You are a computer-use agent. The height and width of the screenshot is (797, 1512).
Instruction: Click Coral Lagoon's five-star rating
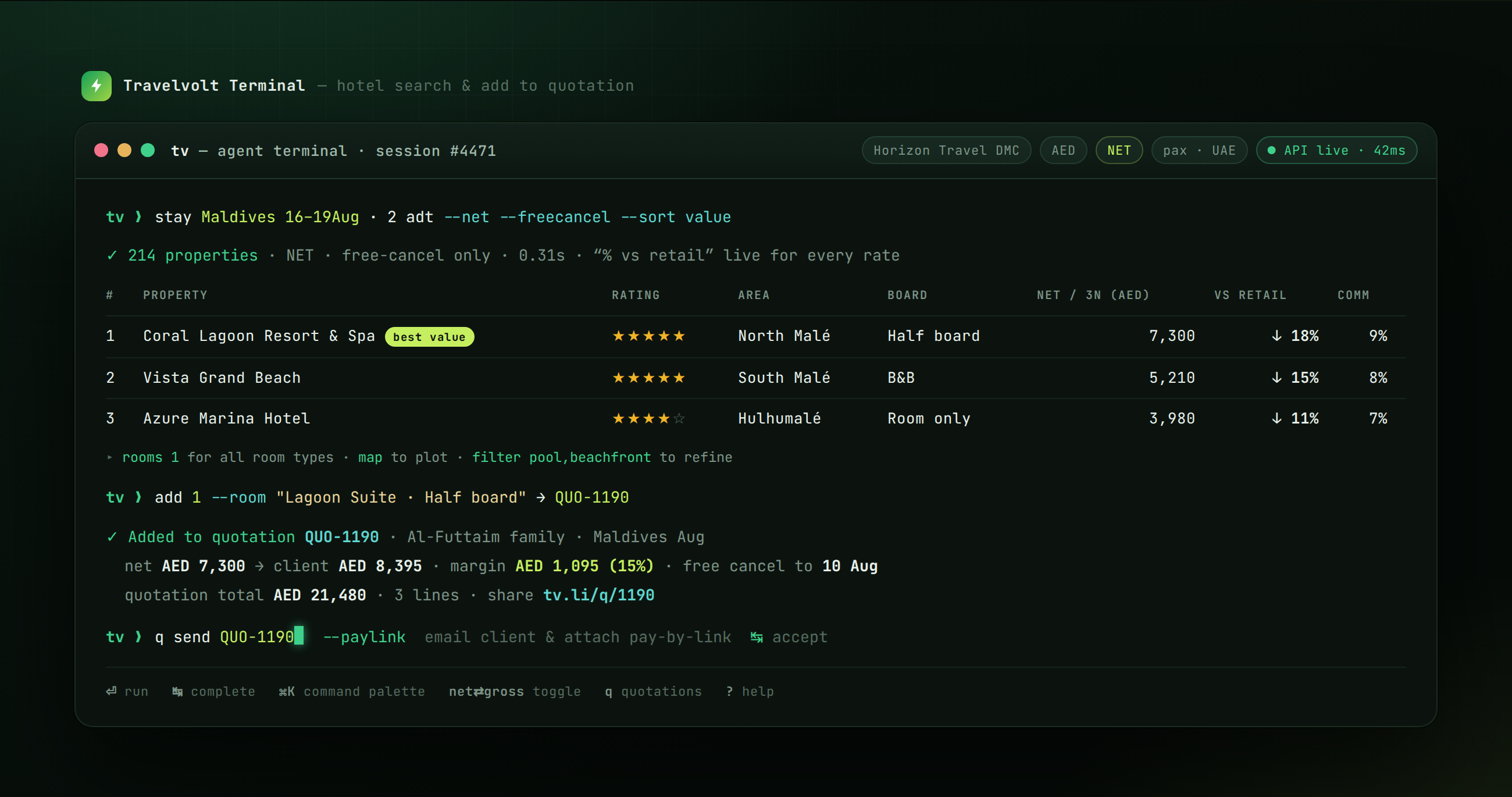point(648,336)
